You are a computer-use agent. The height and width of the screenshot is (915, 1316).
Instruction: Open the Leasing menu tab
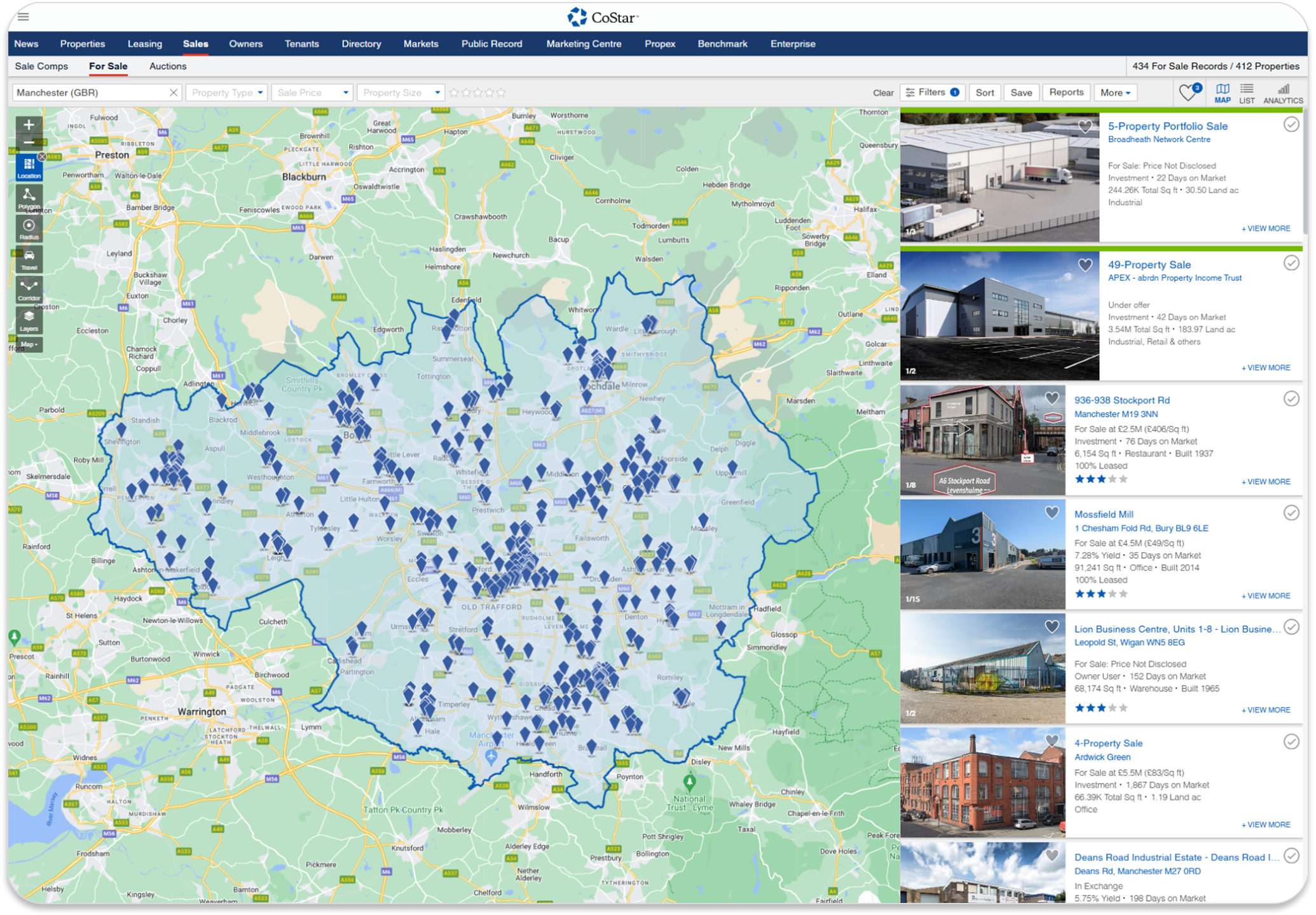click(144, 44)
